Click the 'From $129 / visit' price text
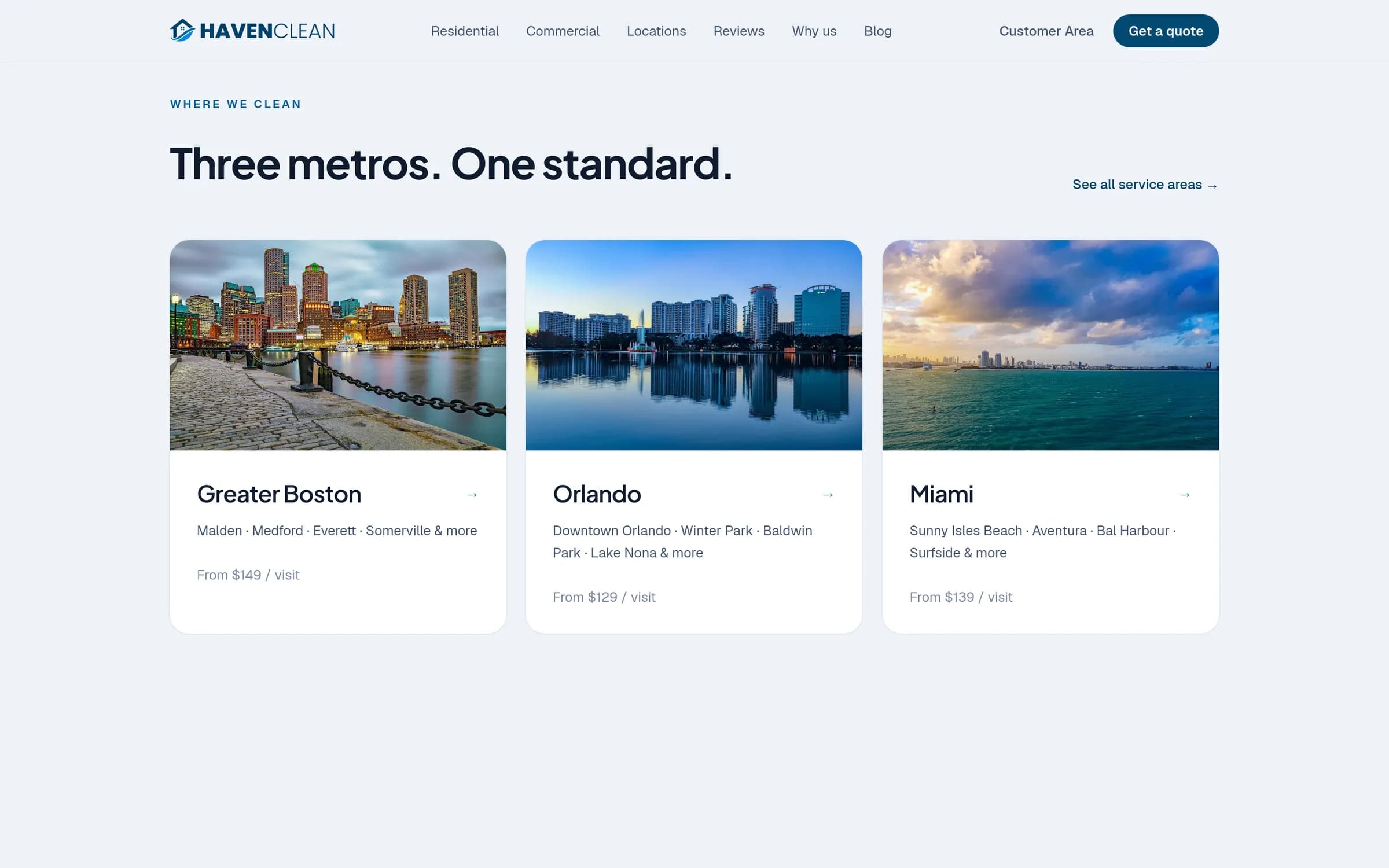This screenshot has width=1389, height=868. point(604,597)
